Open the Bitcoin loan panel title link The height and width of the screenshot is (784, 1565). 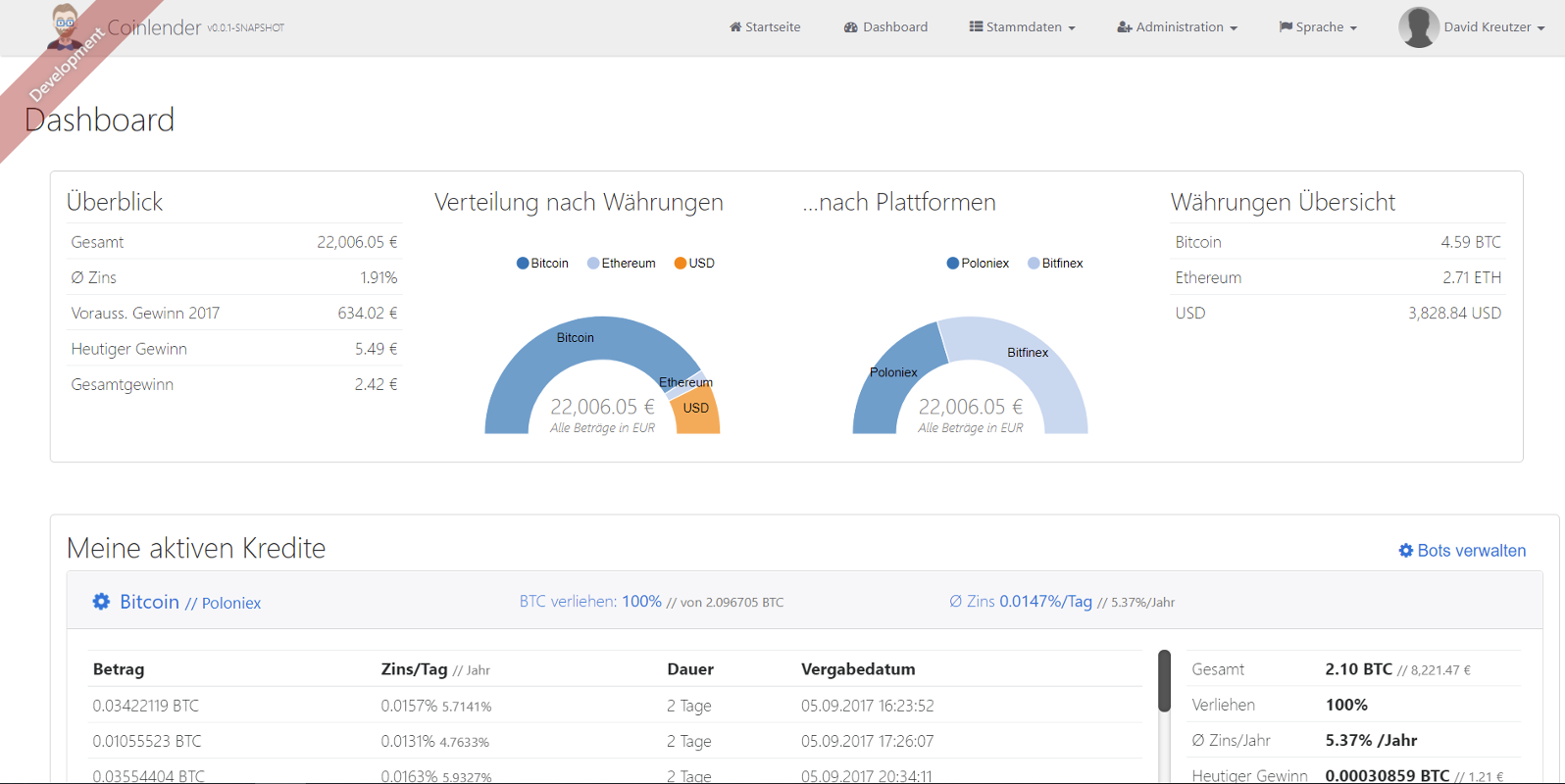point(149,602)
